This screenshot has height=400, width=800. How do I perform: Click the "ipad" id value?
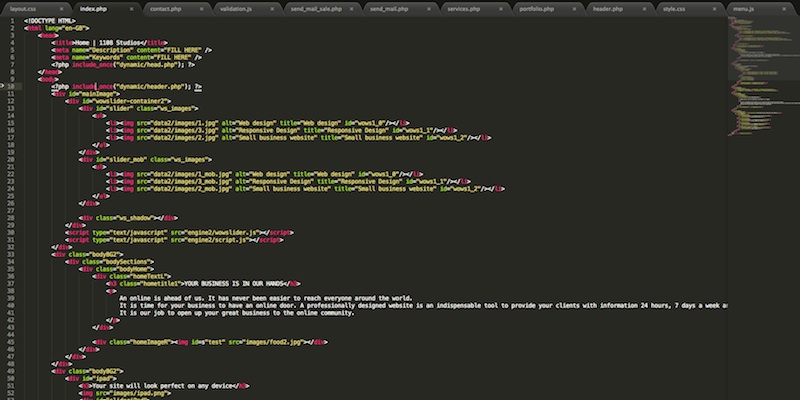106,378
